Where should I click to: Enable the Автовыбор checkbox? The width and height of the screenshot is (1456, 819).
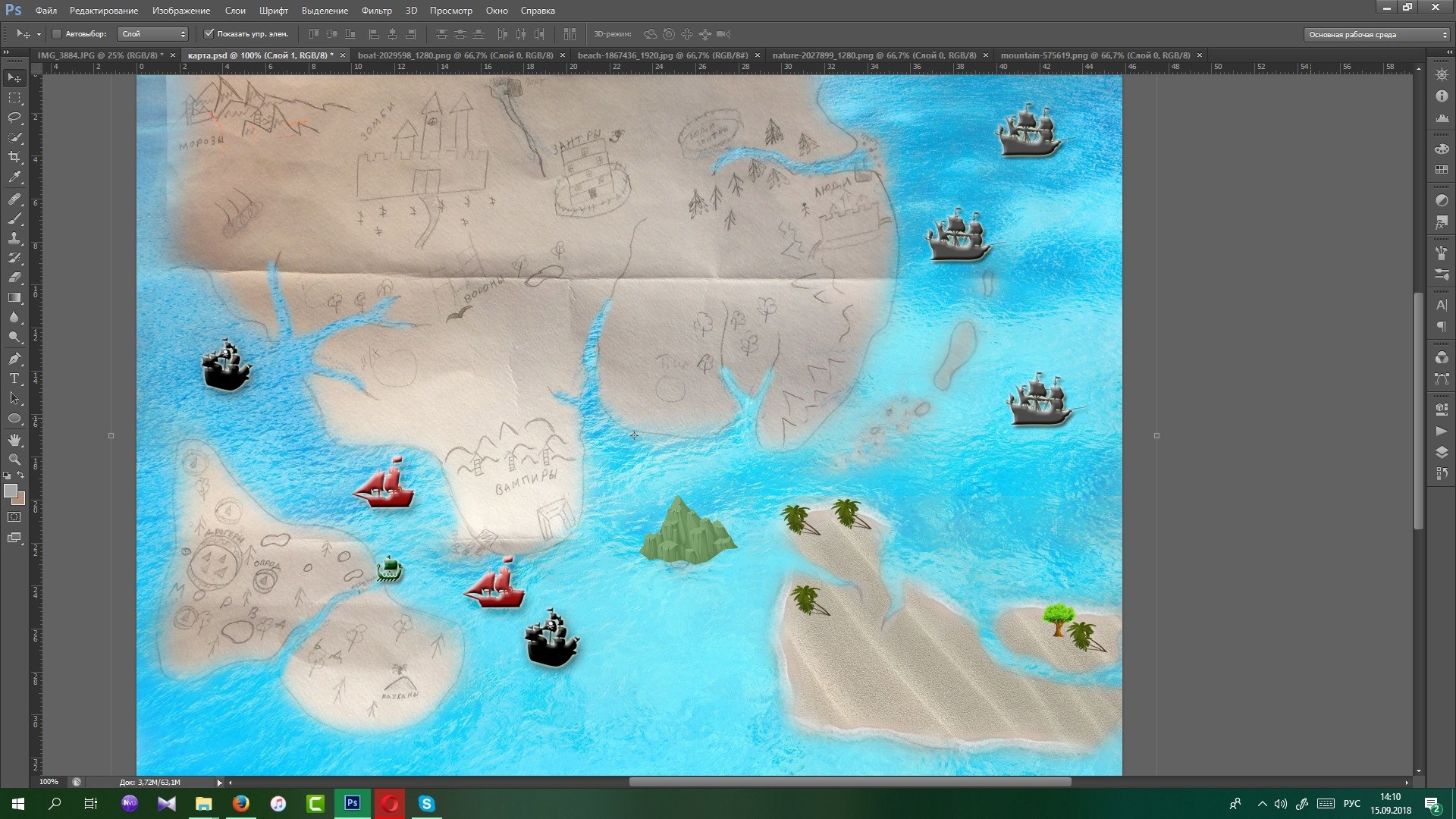57,34
